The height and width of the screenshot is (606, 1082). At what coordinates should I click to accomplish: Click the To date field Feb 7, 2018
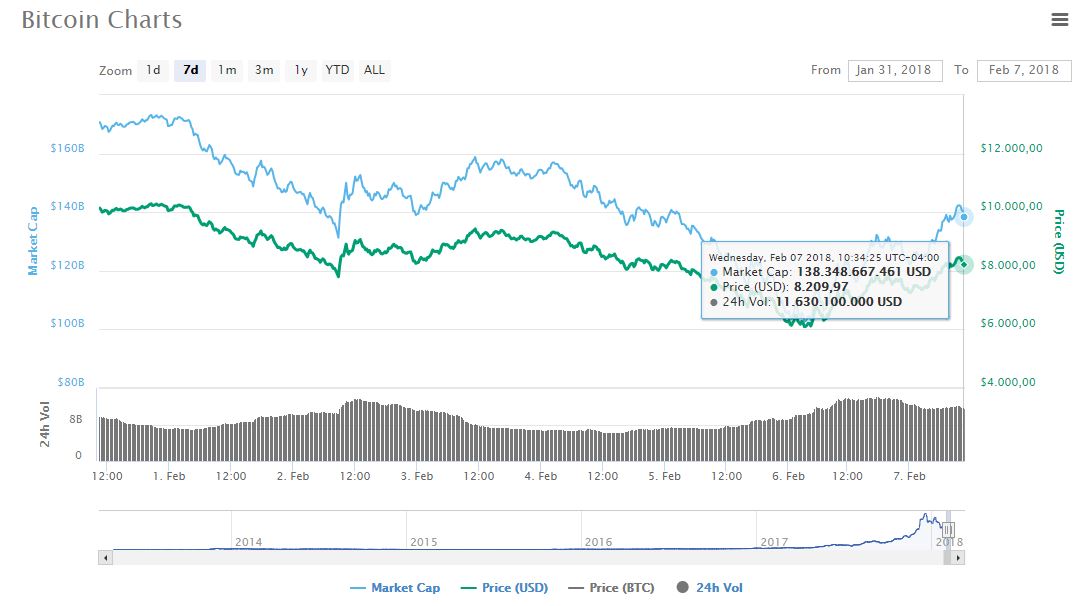pyautogui.click(x=1024, y=70)
